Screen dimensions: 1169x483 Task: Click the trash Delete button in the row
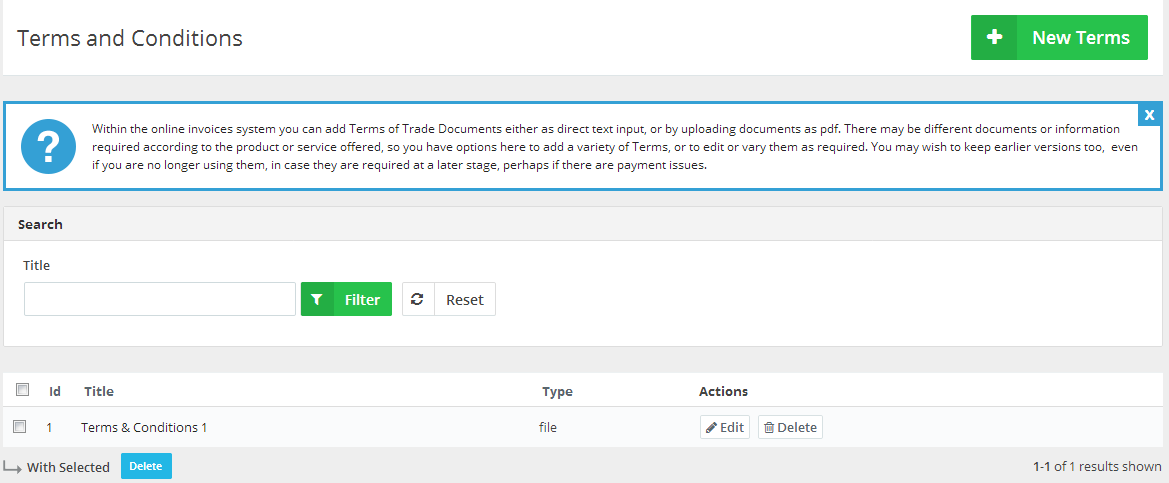pyautogui.click(x=790, y=427)
